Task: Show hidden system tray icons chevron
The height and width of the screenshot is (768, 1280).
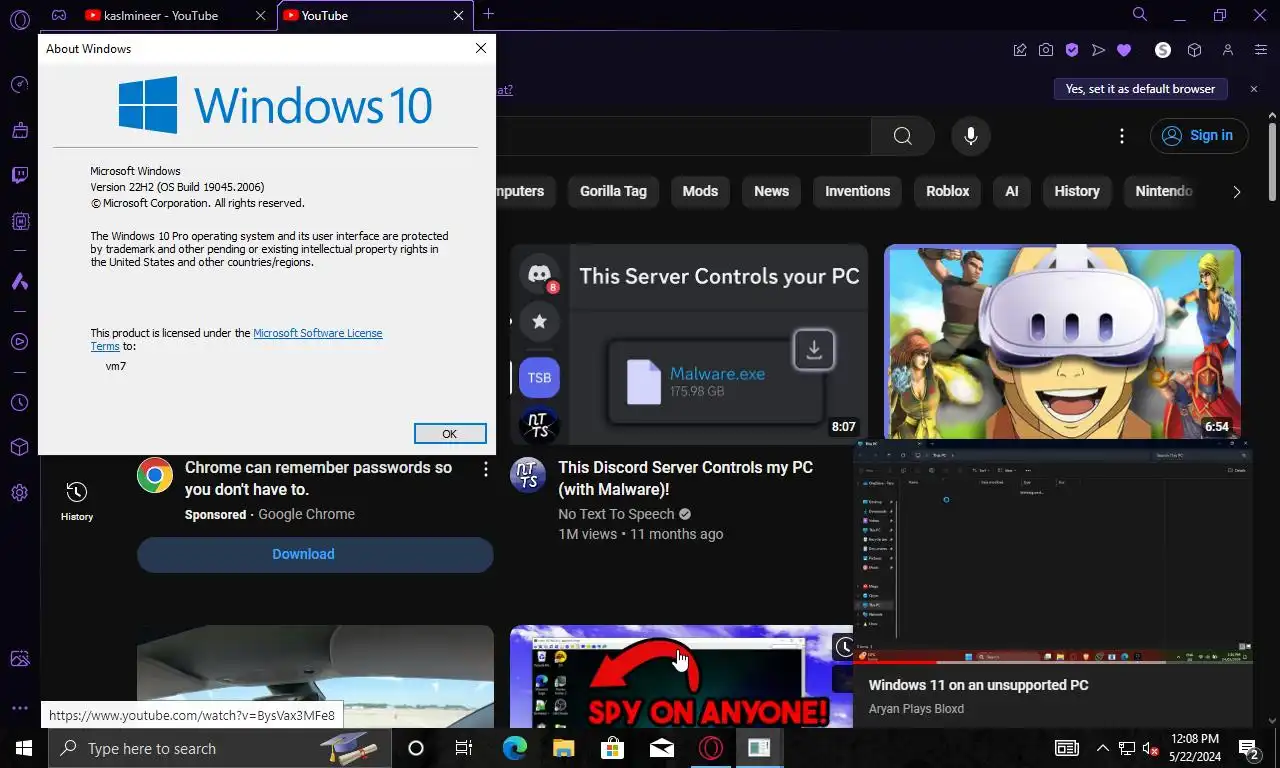Action: (x=1102, y=748)
